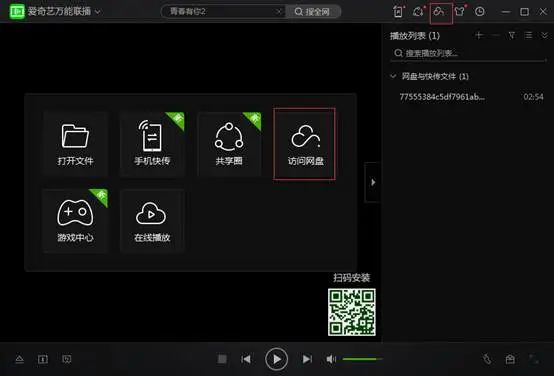Screen dimensions: 554x376
Task: Open the app title dropdown arrow
Action: pos(98,12)
